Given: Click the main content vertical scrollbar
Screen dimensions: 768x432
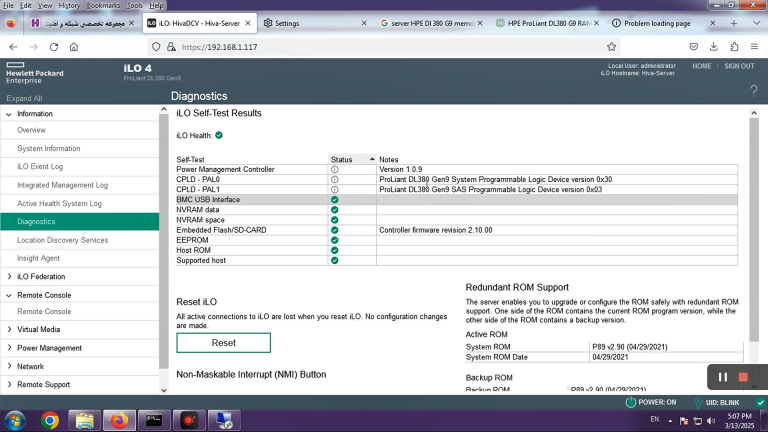Looking at the screenshot, I should 754,230.
